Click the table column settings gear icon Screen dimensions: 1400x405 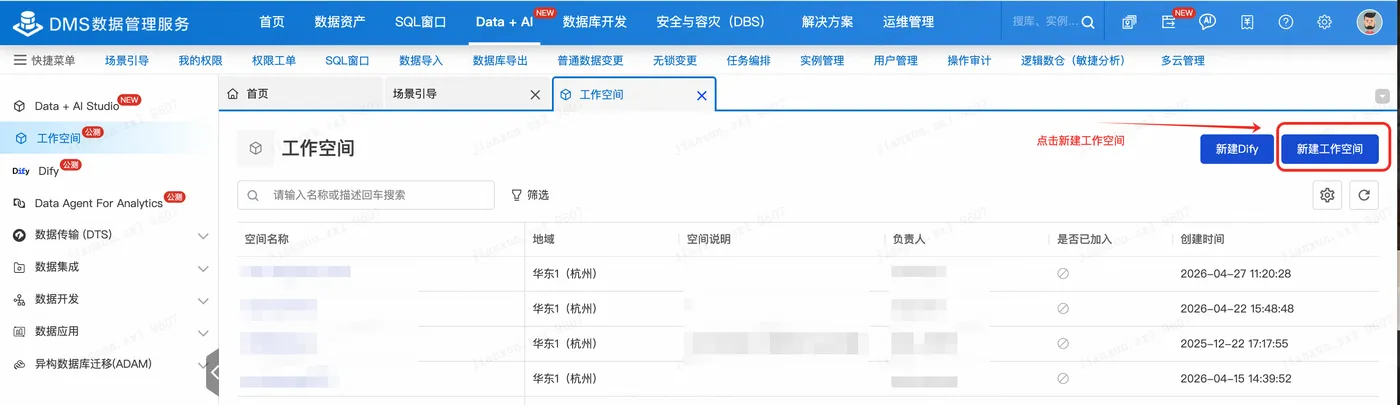[1327, 195]
